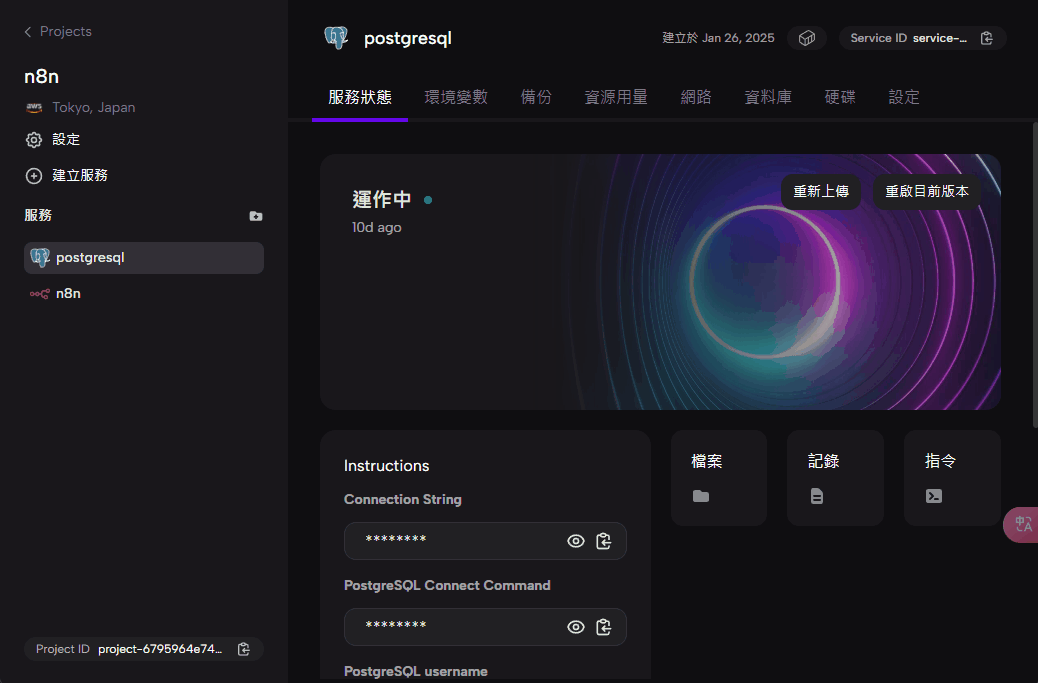
Task: Open the n8n service in sidebar
Action: click(144, 293)
